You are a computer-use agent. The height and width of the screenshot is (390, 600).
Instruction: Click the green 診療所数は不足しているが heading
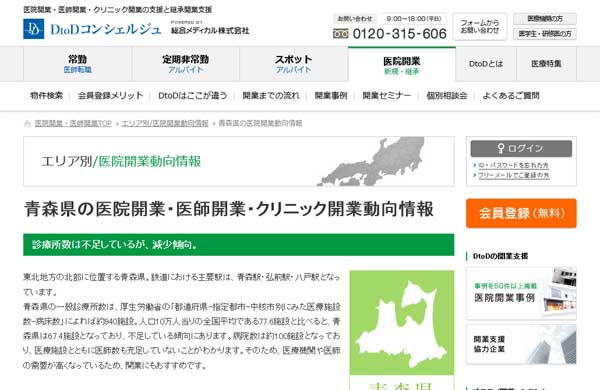(x=238, y=245)
